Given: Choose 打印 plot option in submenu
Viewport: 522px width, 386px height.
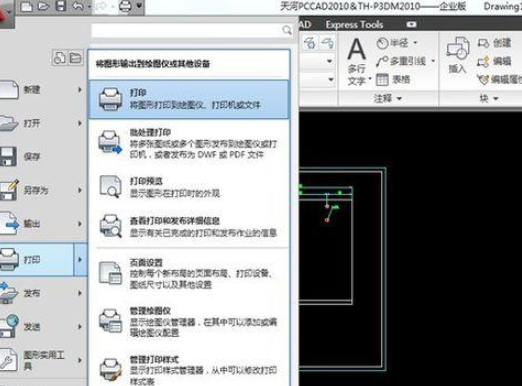Looking at the screenshot, I should (x=189, y=99).
